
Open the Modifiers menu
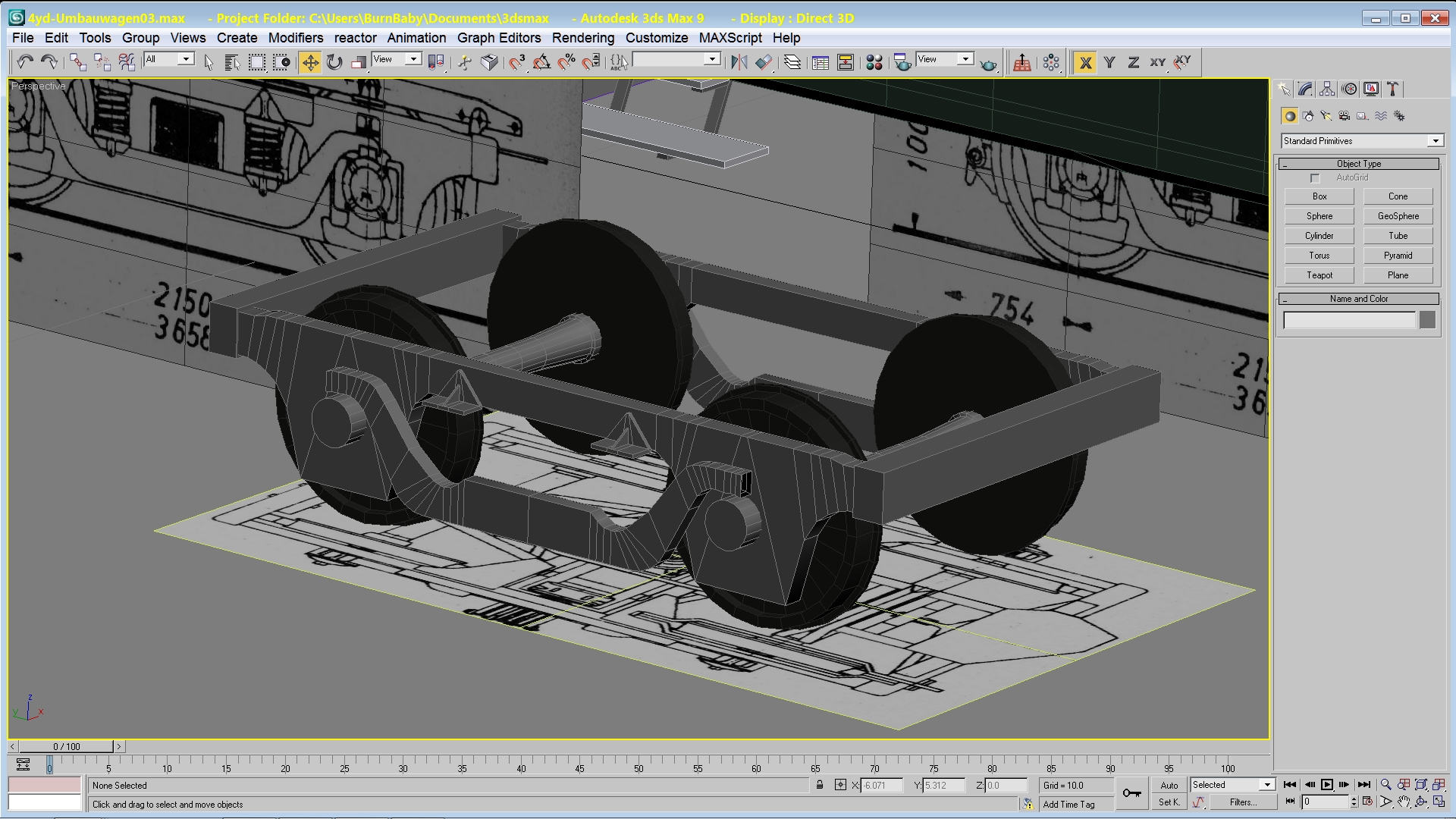(295, 38)
